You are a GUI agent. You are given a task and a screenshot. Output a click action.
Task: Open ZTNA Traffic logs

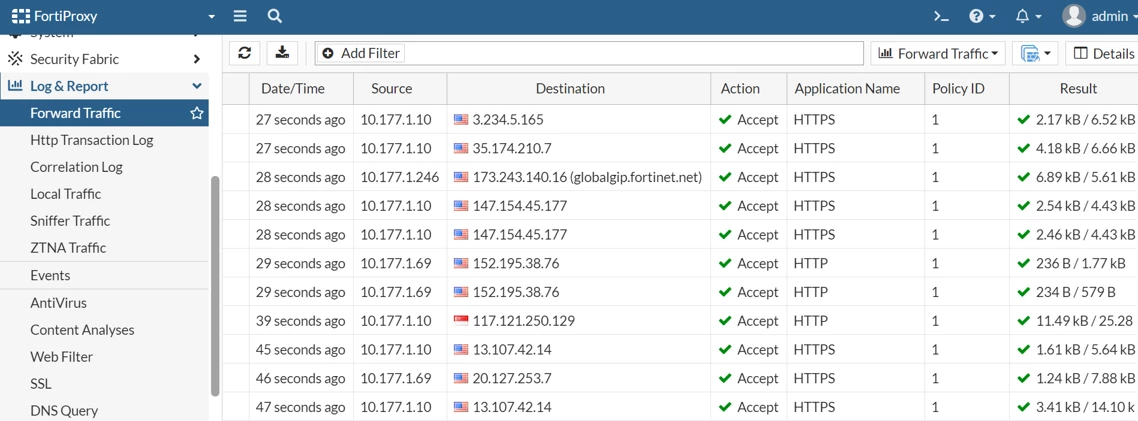(68, 248)
